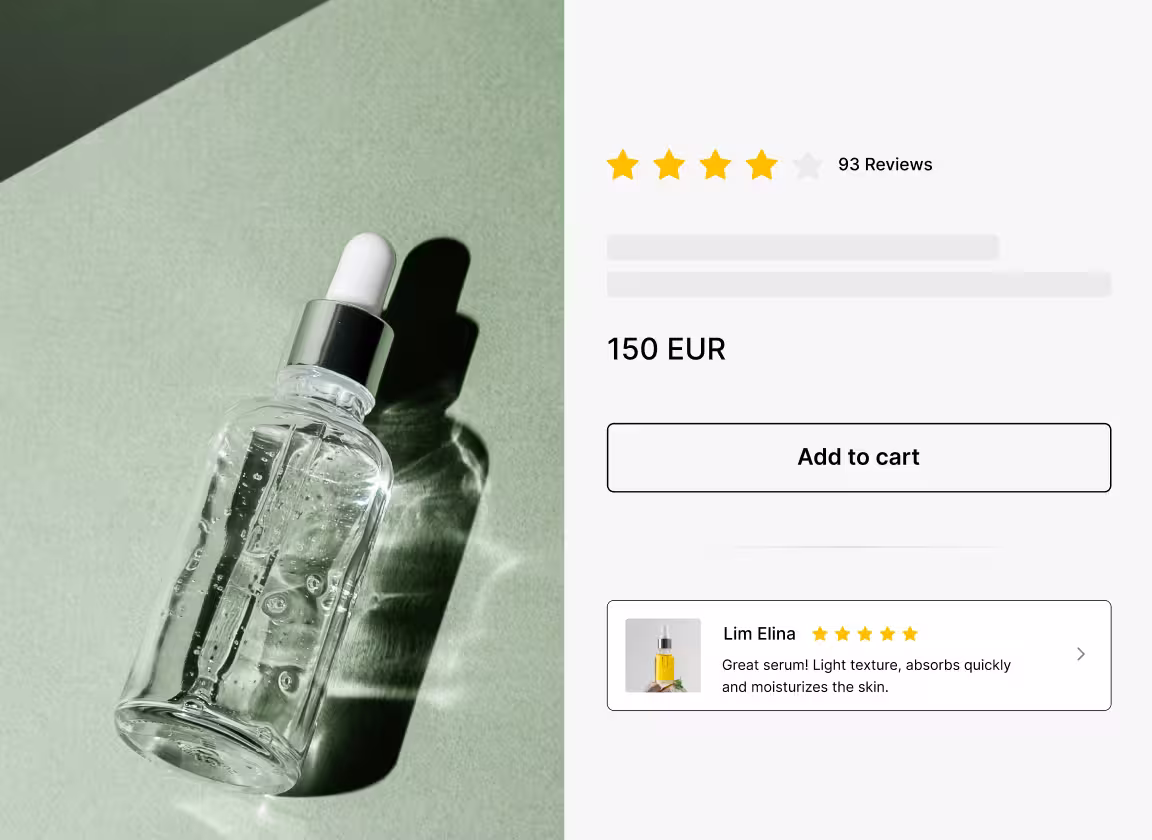Click the second star of product rating
Screen dimensions: 1152x840
click(x=669, y=165)
